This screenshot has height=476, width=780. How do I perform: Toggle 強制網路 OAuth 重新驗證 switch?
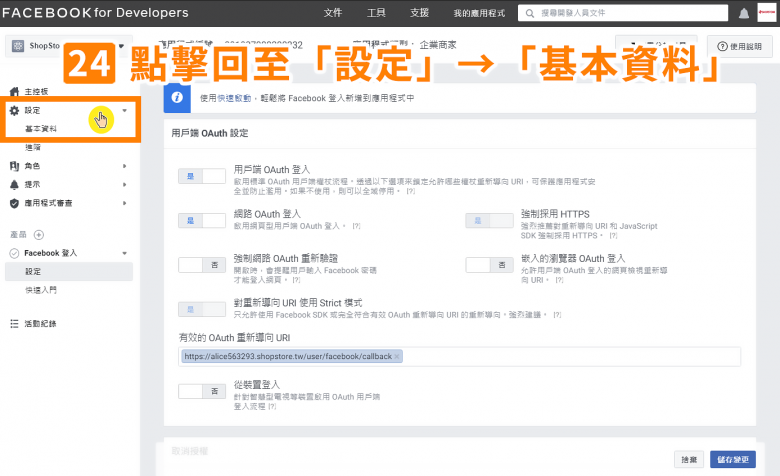[x=202, y=265]
